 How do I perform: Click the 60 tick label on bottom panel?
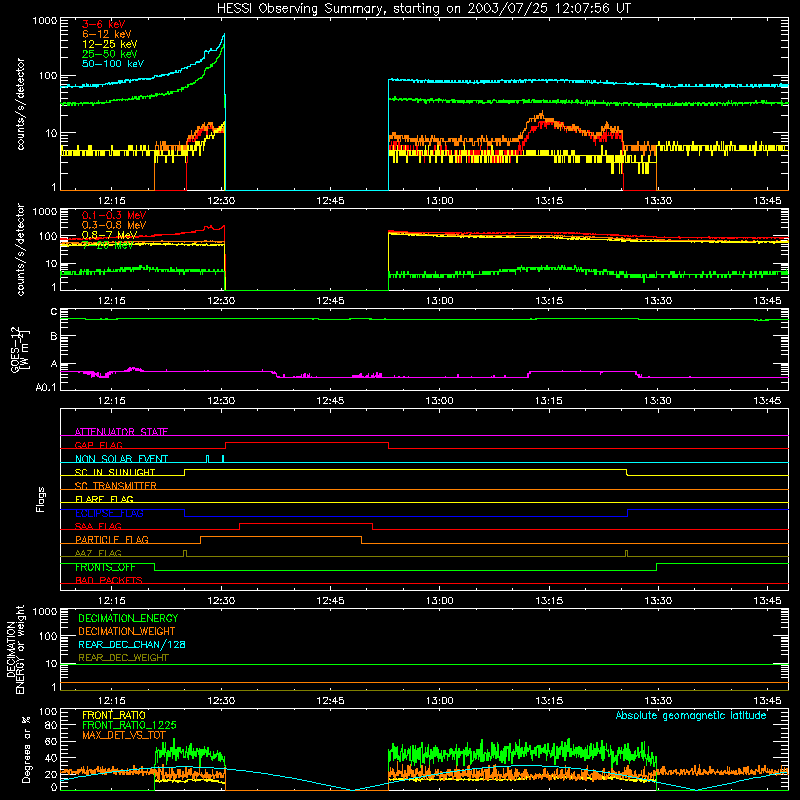point(51,741)
